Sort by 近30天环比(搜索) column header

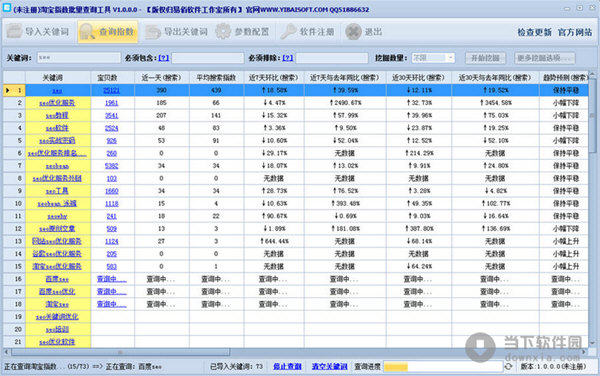(x=419, y=77)
